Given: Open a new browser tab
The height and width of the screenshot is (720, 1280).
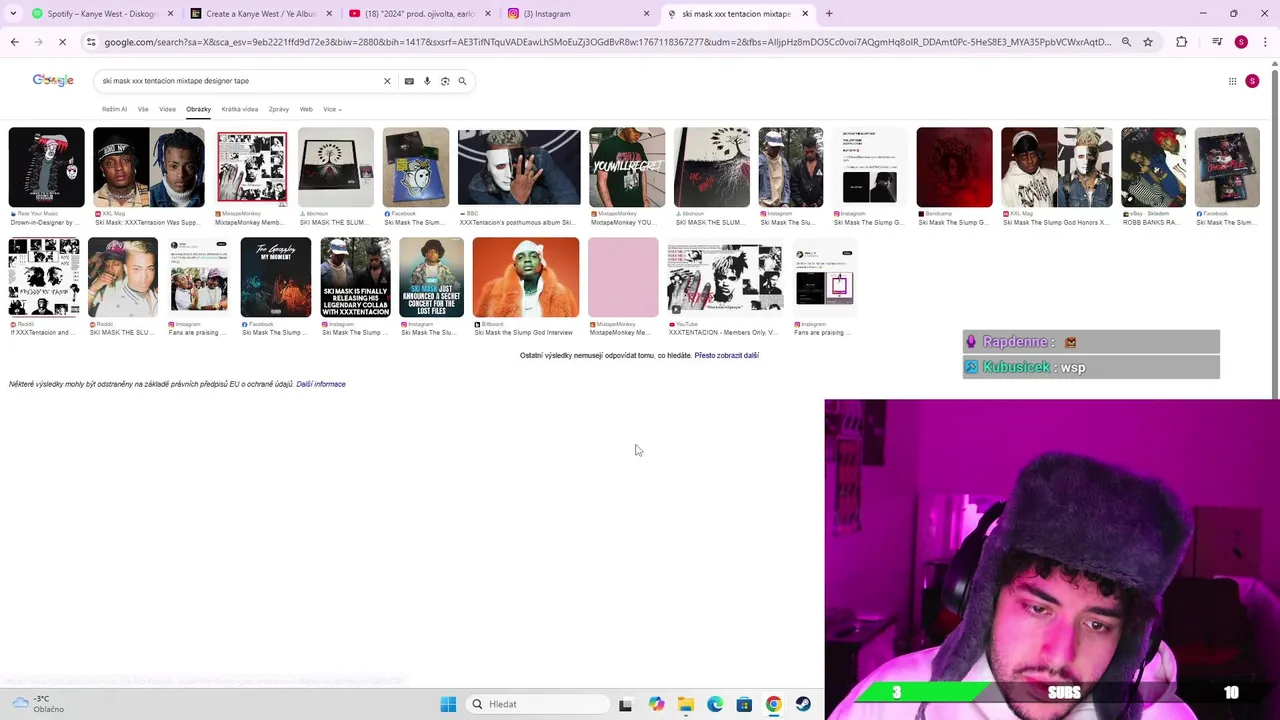Looking at the screenshot, I should pyautogui.click(x=829, y=14).
